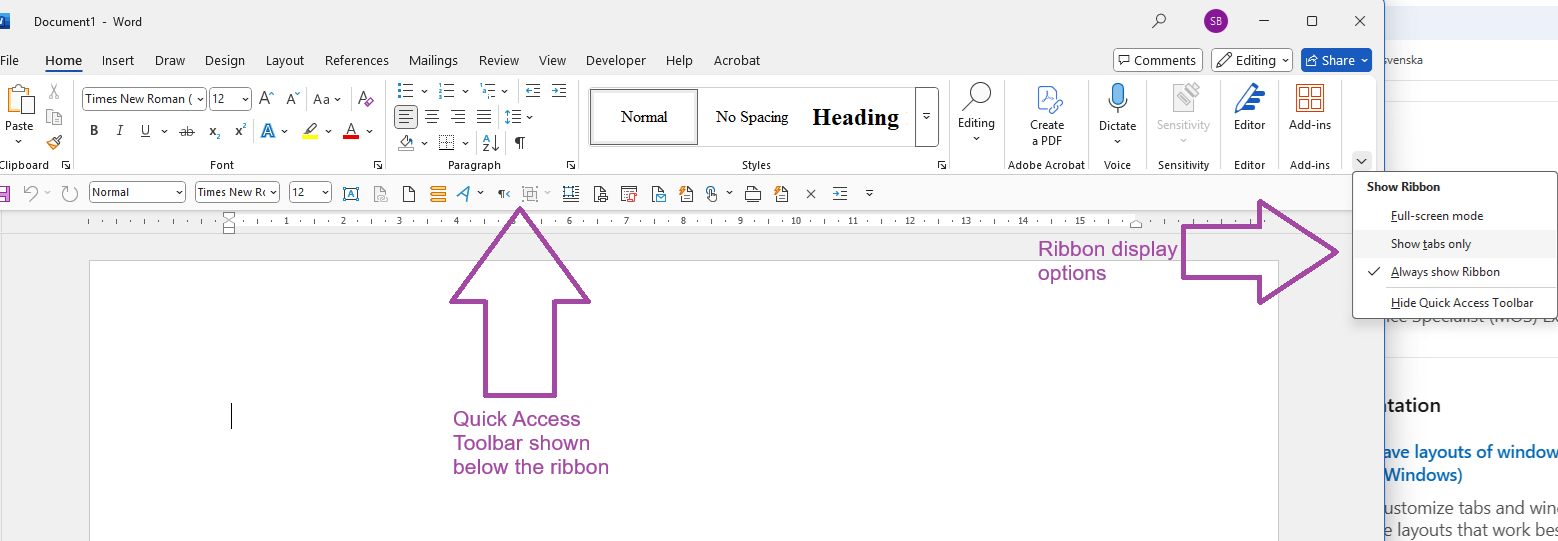Expand the Styles gallery More arrow
Viewport: 1558px width, 541px height.
tap(926, 116)
